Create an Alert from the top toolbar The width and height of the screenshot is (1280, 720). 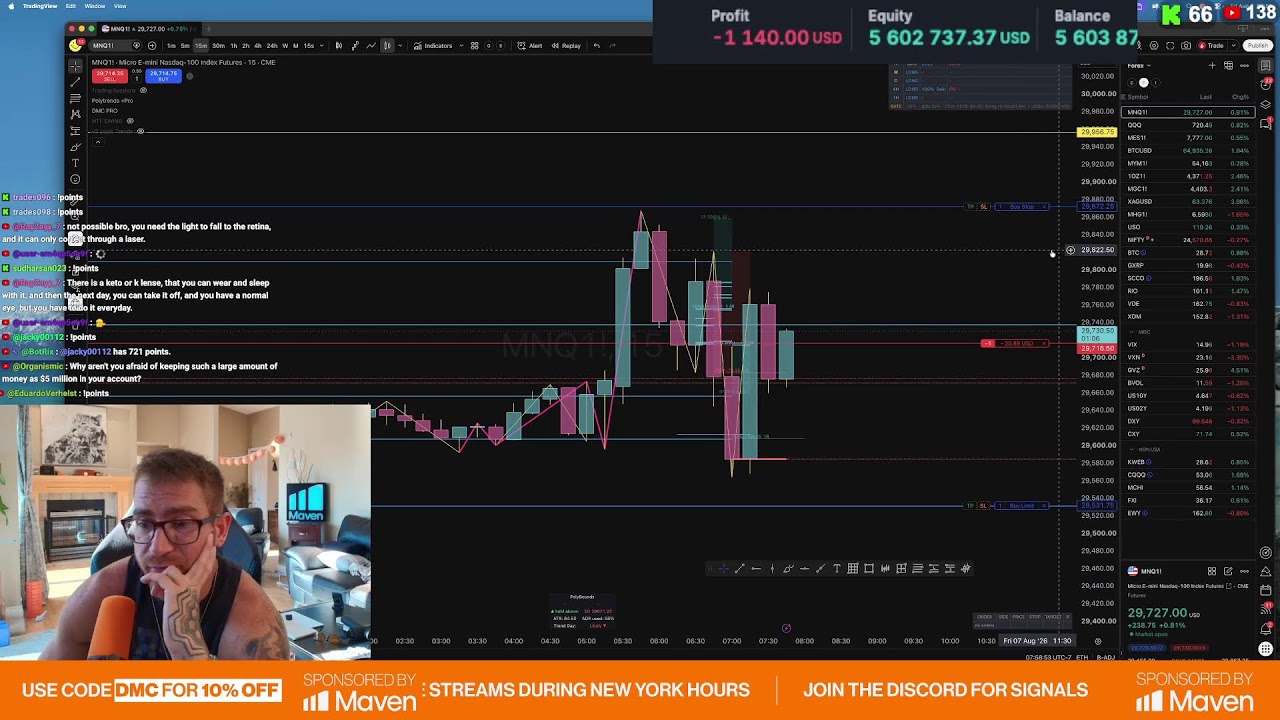[x=530, y=45]
